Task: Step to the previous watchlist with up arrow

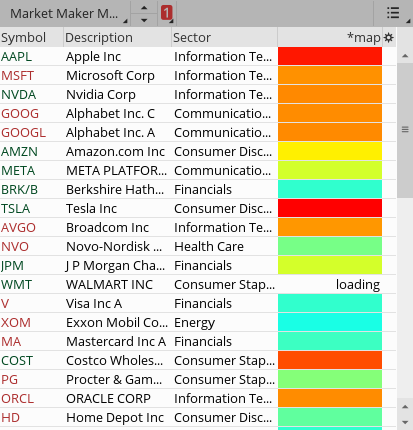Action: [x=144, y=7]
